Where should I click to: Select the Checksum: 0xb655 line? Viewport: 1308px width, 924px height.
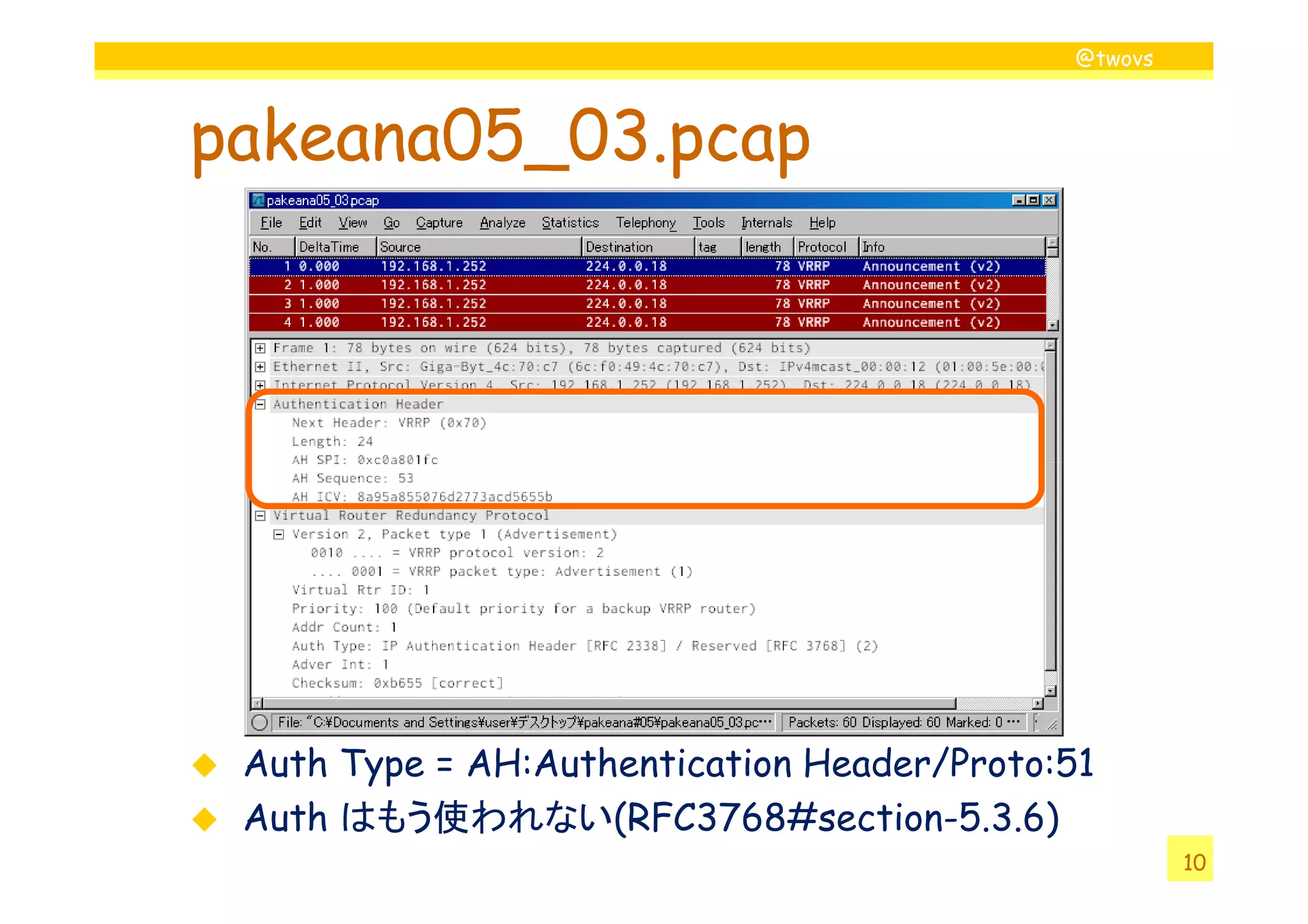tap(398, 683)
